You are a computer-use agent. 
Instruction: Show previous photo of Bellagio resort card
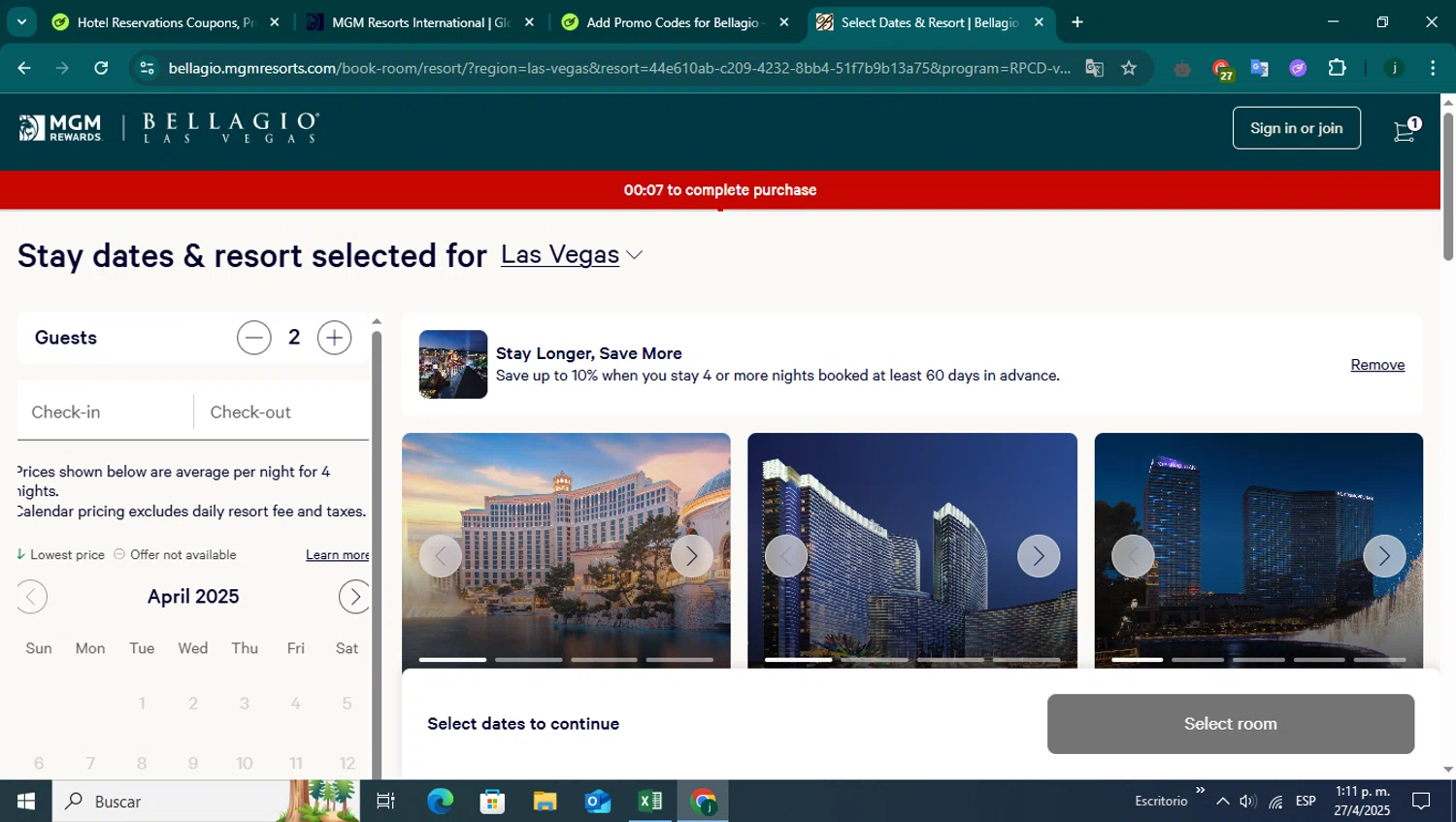pos(441,556)
